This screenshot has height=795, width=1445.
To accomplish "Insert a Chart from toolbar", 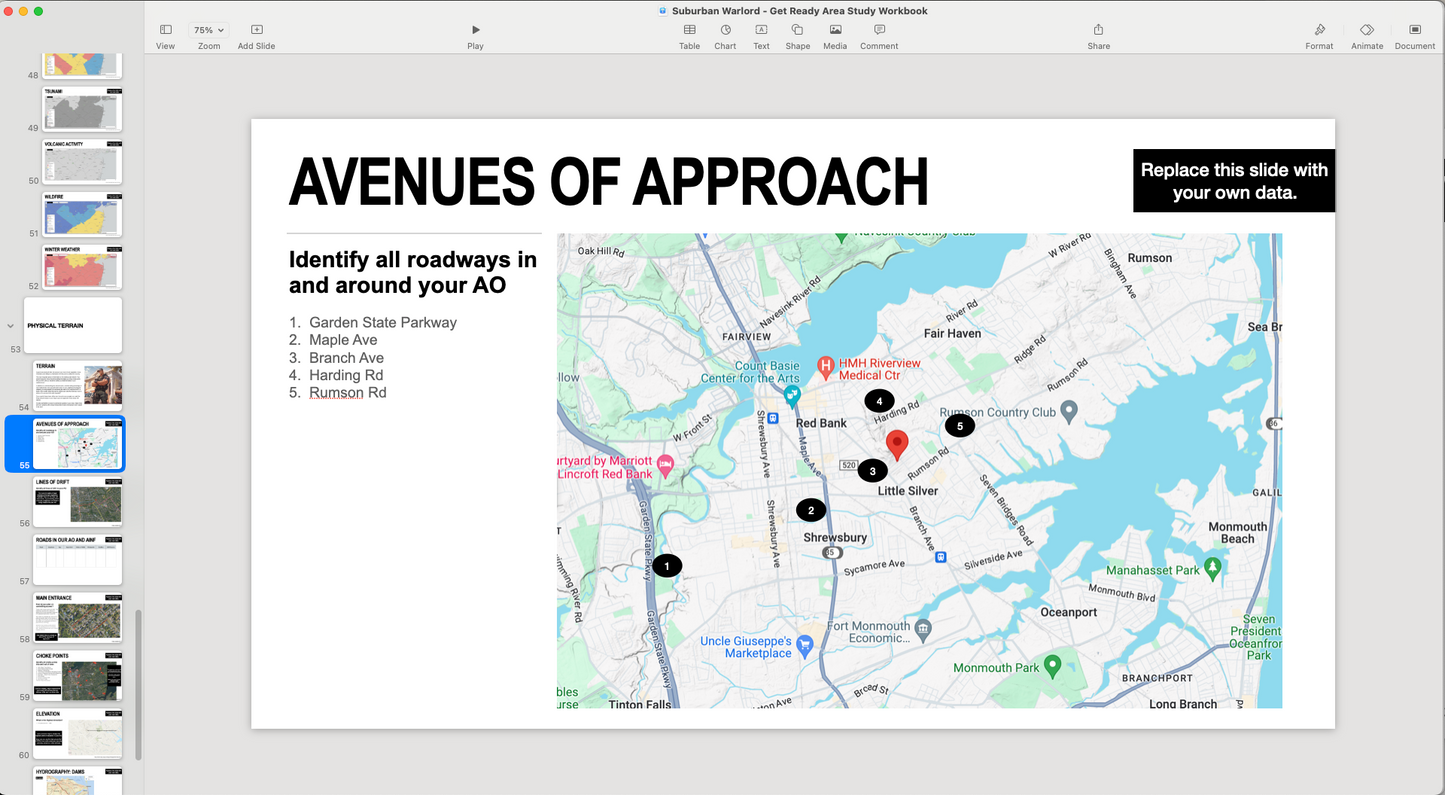I will [725, 36].
